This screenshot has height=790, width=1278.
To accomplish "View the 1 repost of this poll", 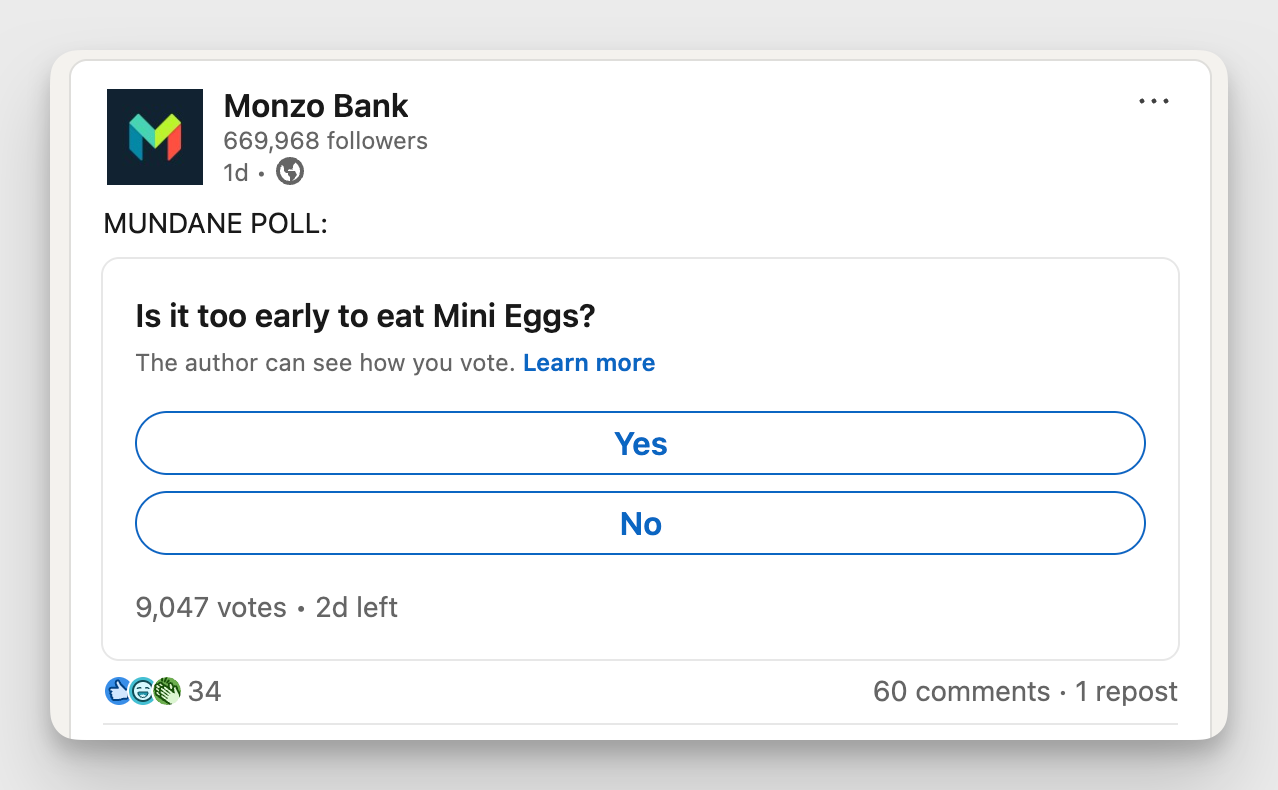I will tap(1126, 690).
